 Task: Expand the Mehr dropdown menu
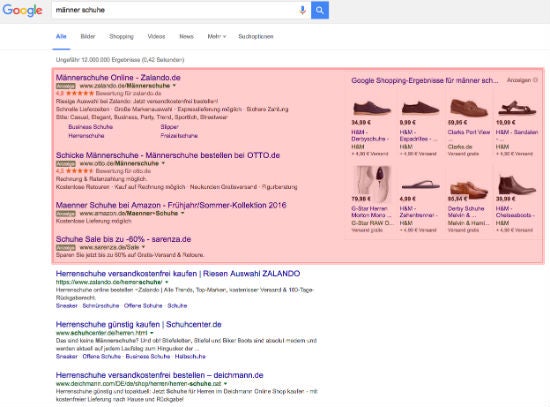[x=216, y=36]
